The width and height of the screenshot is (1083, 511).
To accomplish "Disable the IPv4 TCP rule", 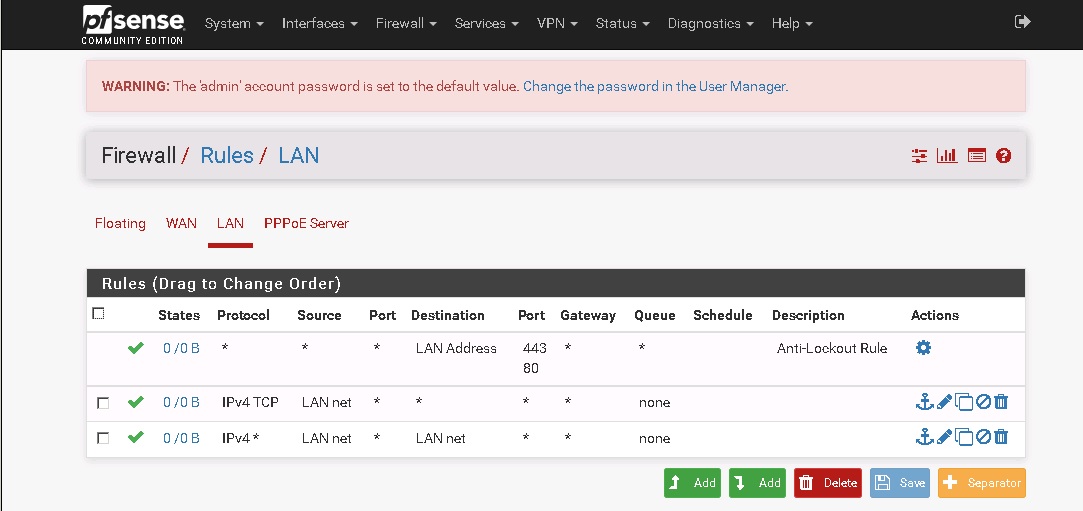I will tap(983, 403).
